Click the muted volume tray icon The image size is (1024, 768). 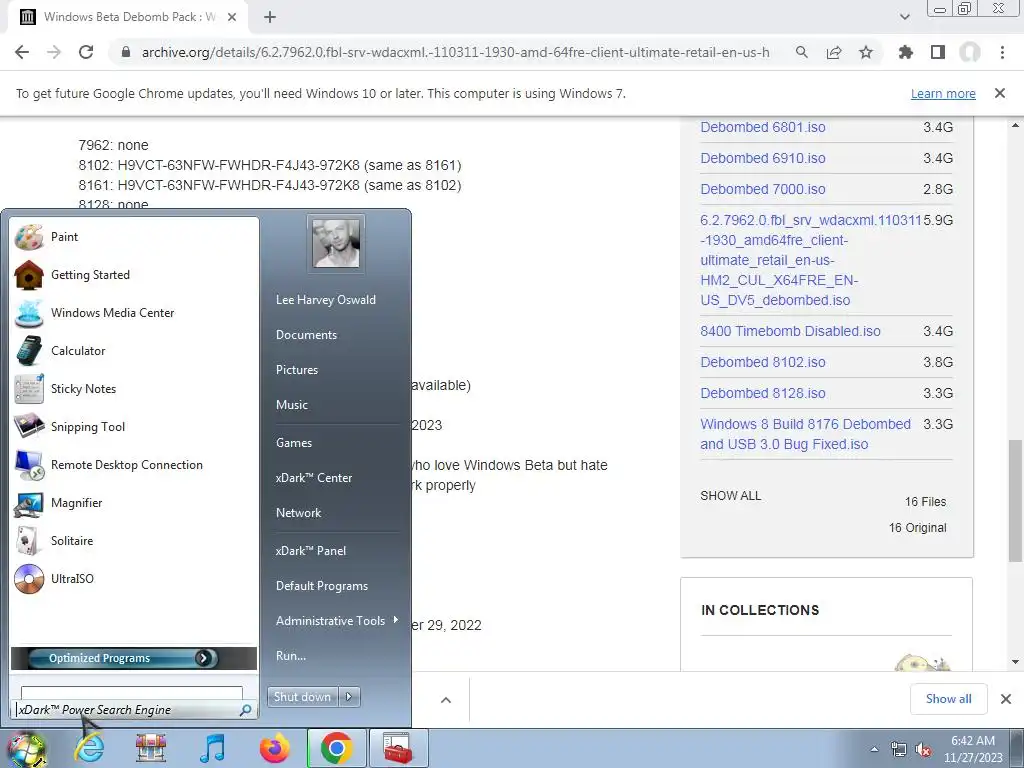923,750
